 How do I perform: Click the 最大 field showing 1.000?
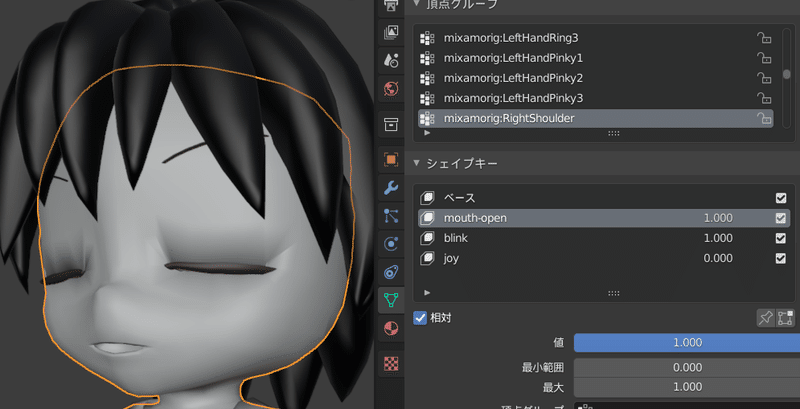tap(687, 387)
